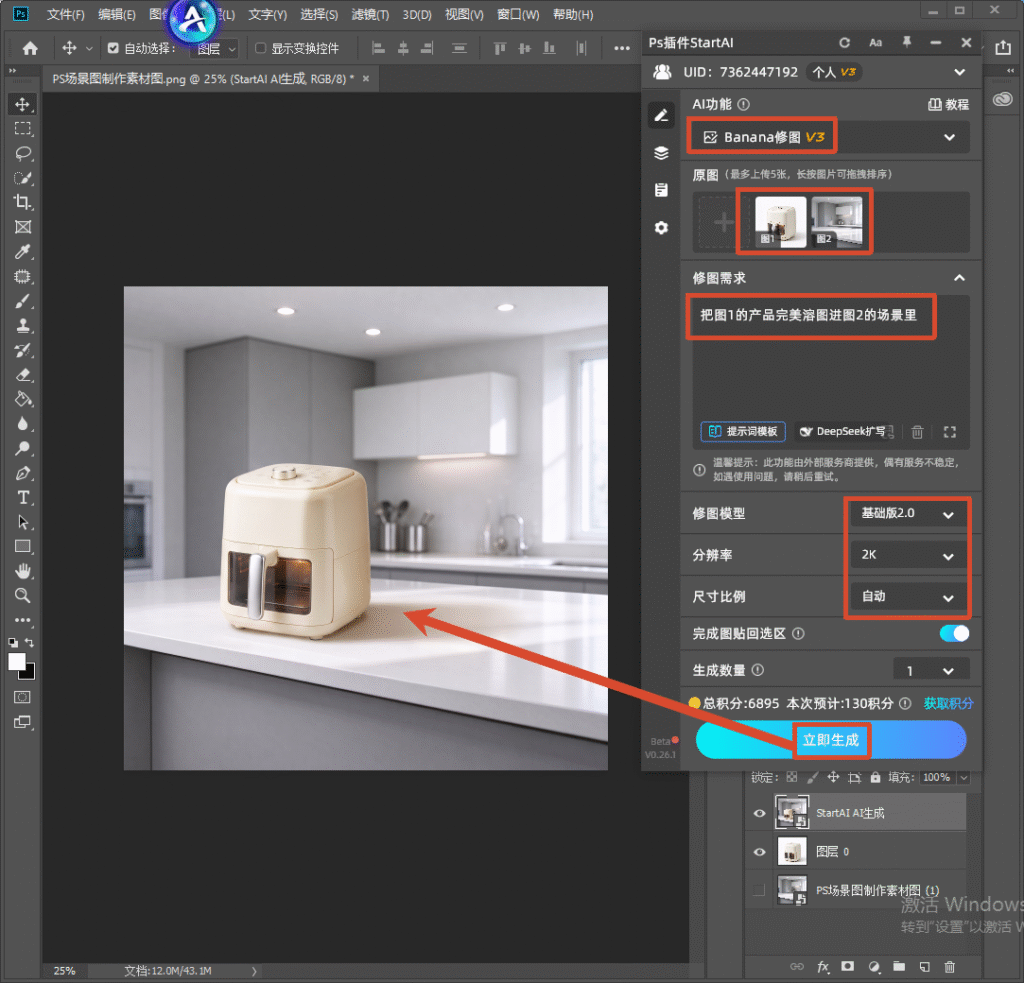Expand the prompt box to fullscreen
The image size is (1024, 983).
[x=950, y=432]
